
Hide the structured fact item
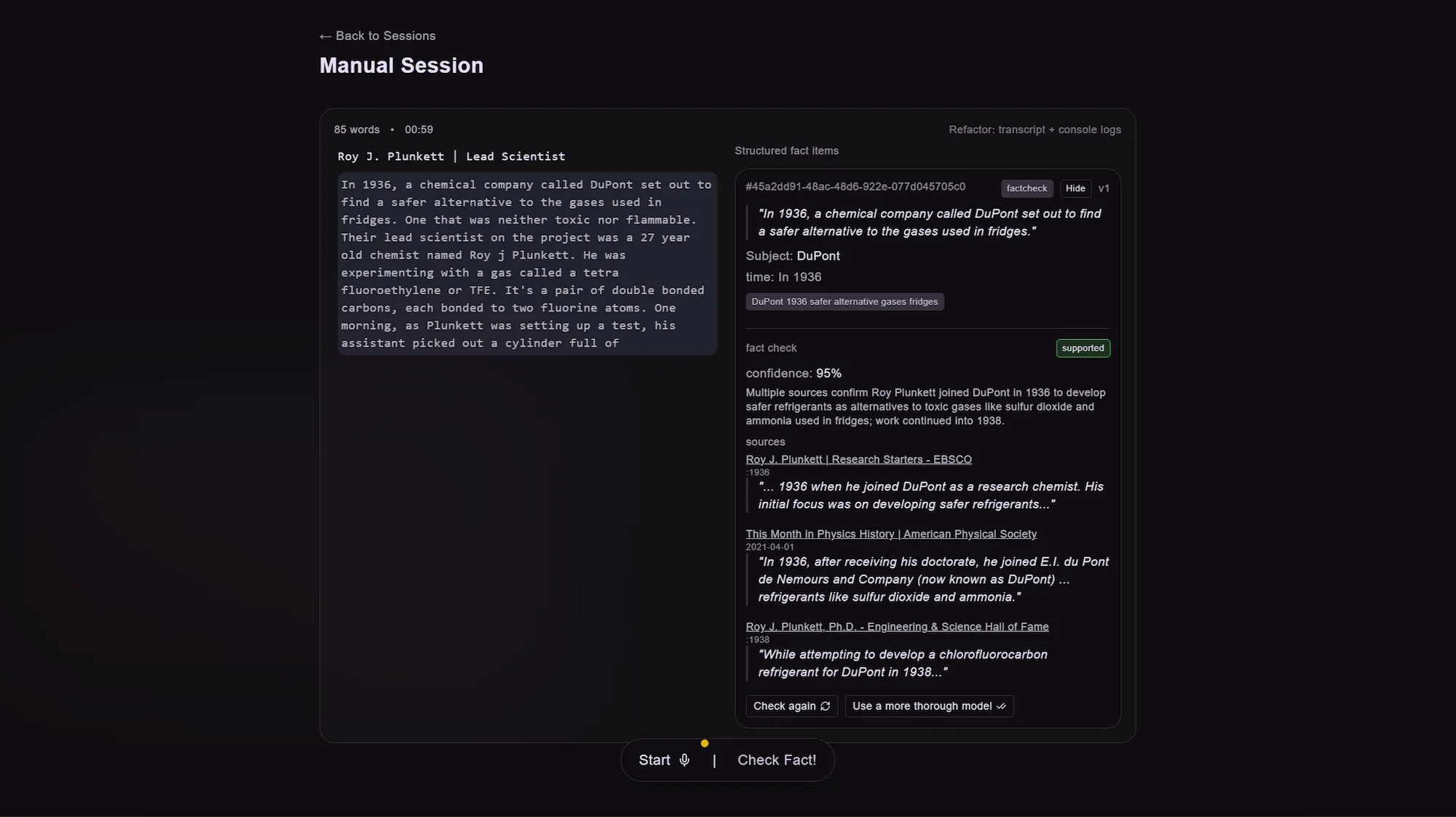click(x=1075, y=188)
